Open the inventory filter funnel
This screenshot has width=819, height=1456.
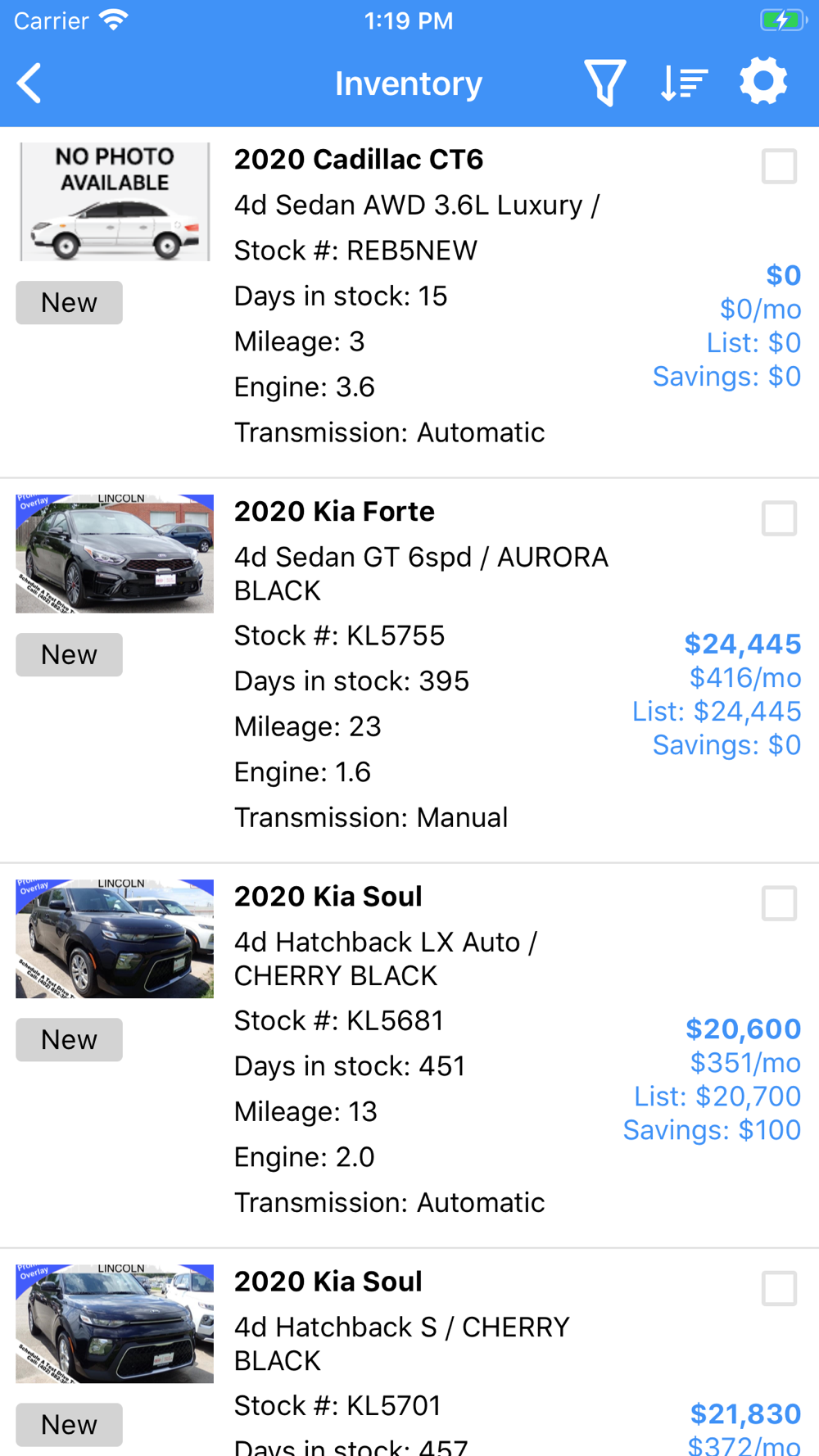604,83
